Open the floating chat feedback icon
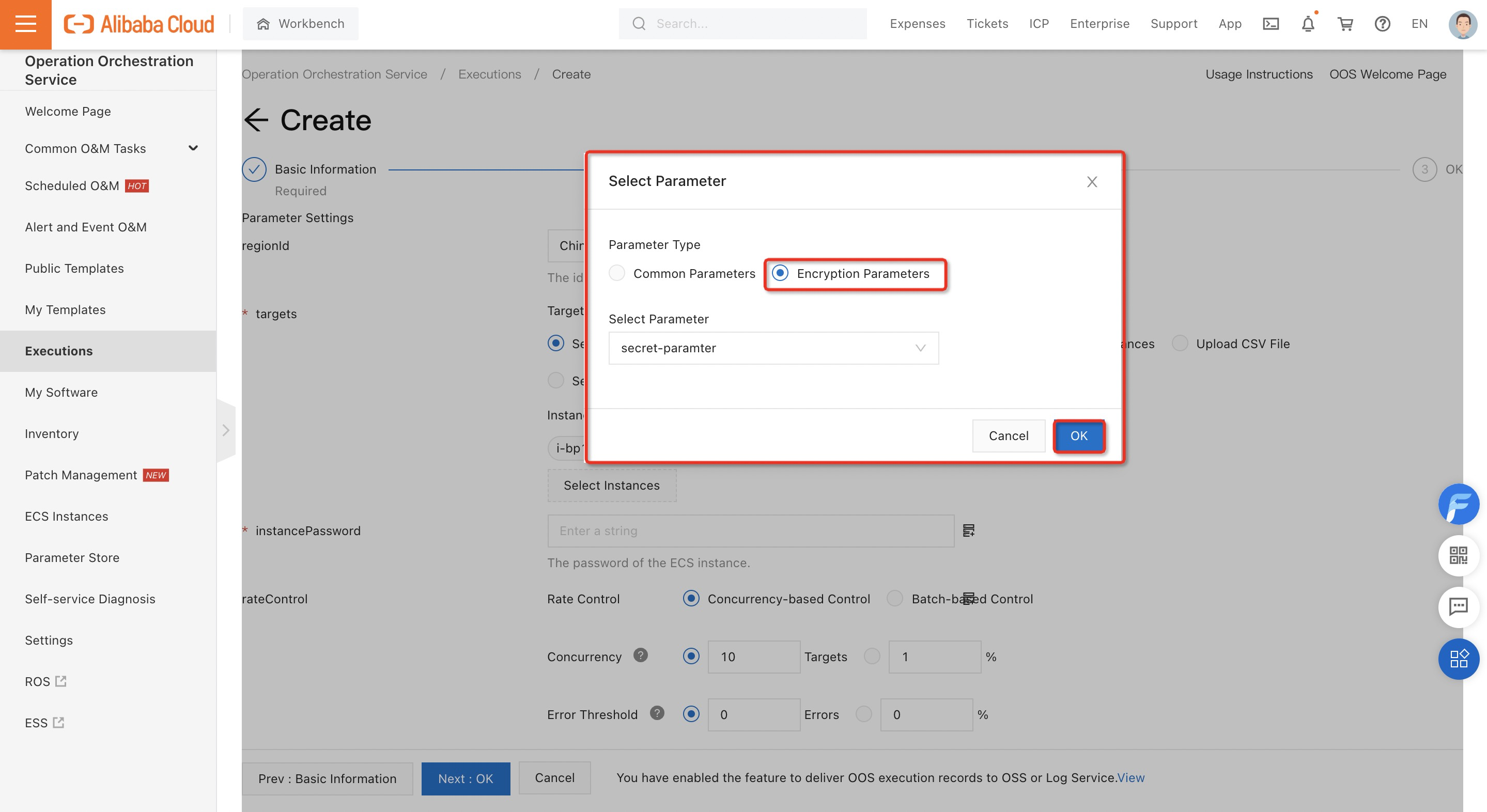 click(x=1458, y=606)
